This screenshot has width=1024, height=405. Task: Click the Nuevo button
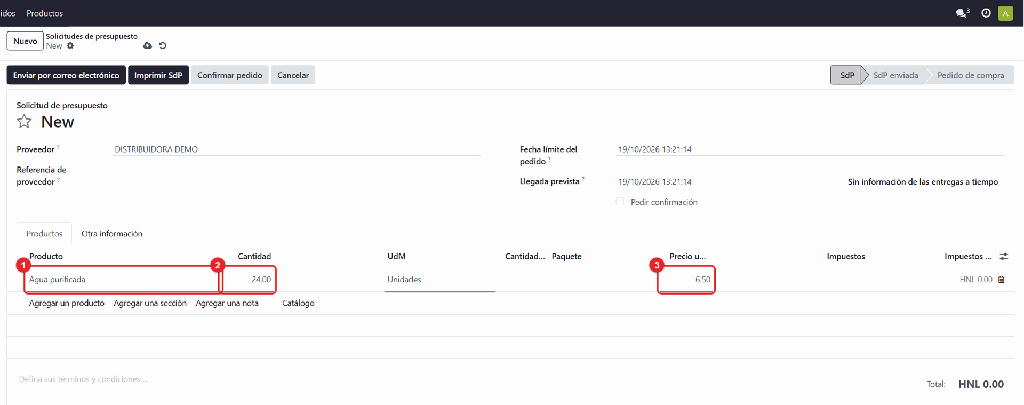25,41
